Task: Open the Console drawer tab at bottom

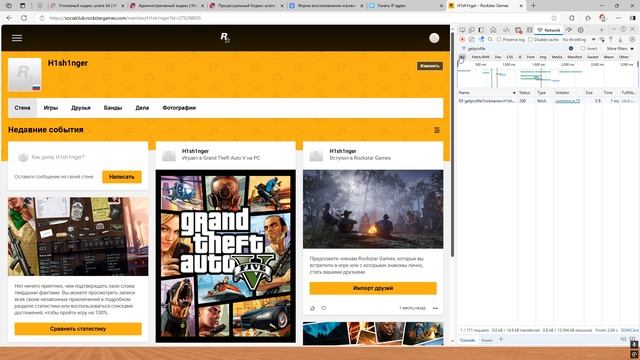Action: (467, 340)
